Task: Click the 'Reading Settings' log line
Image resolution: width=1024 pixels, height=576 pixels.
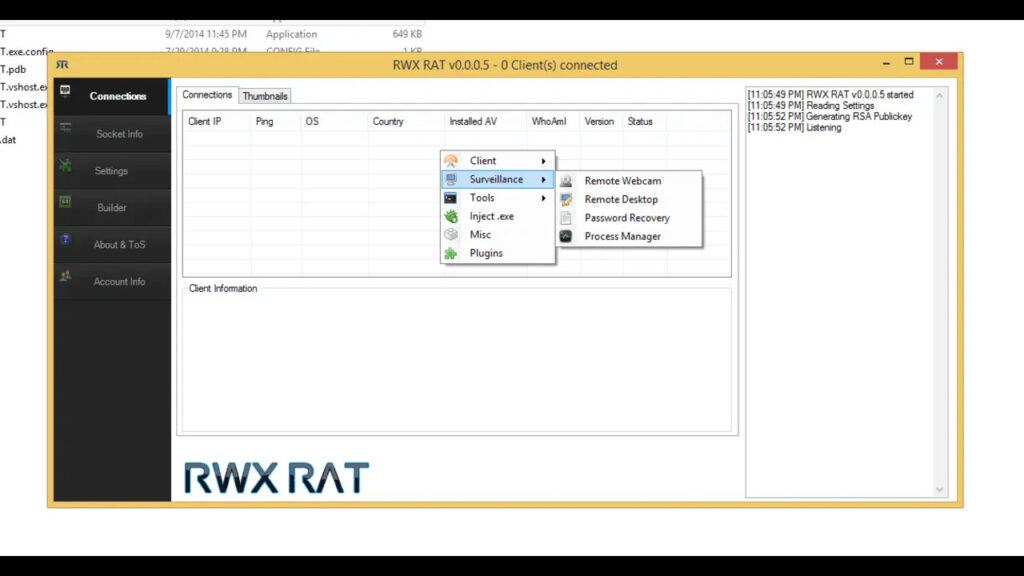Action: coord(810,106)
